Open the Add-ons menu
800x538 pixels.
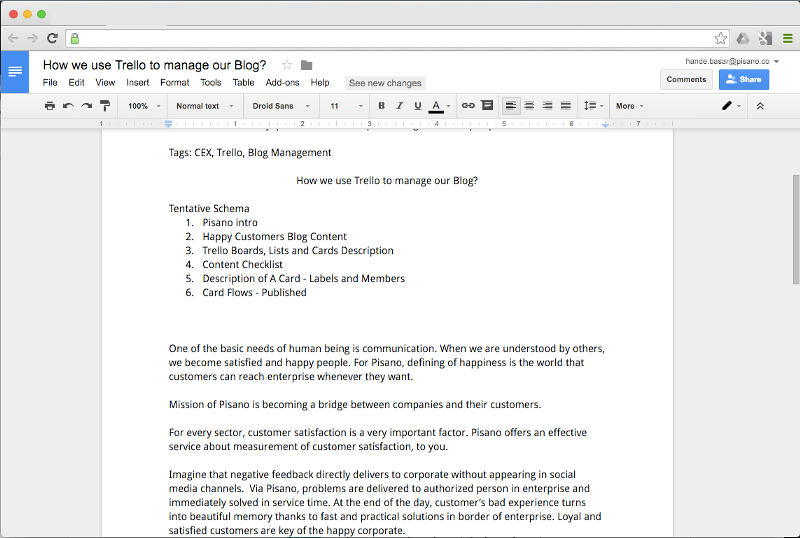(282, 83)
